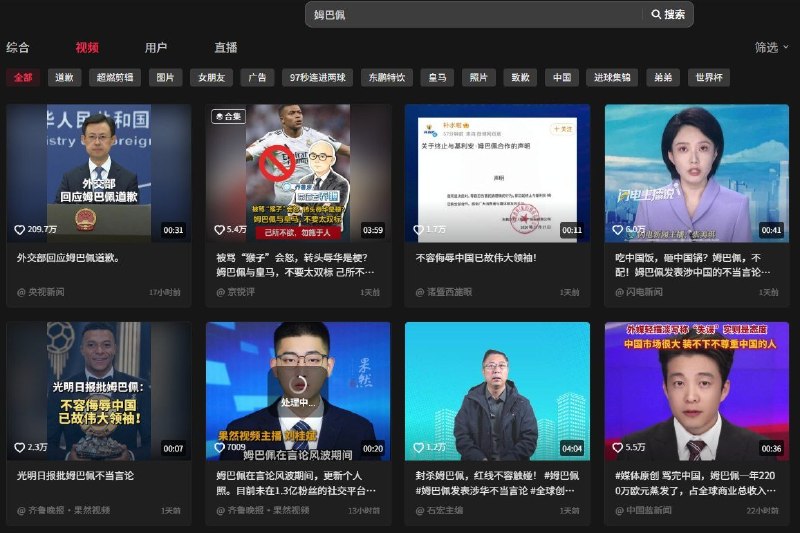Select the 中国 filter chip
Image resolution: width=800 pixels, height=533 pixels.
tap(562, 78)
